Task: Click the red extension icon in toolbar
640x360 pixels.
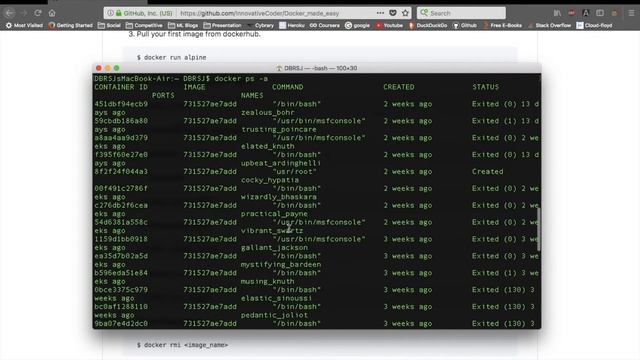Action: tap(571, 13)
